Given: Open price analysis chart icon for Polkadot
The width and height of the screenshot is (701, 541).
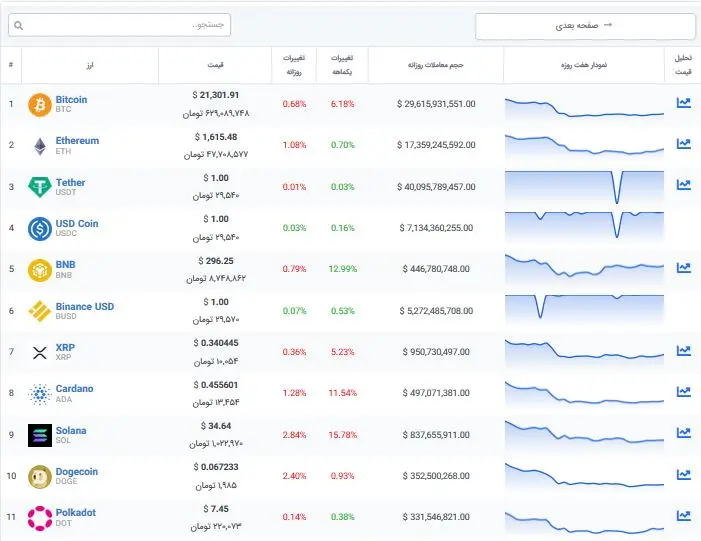Looking at the screenshot, I should click(x=684, y=515).
